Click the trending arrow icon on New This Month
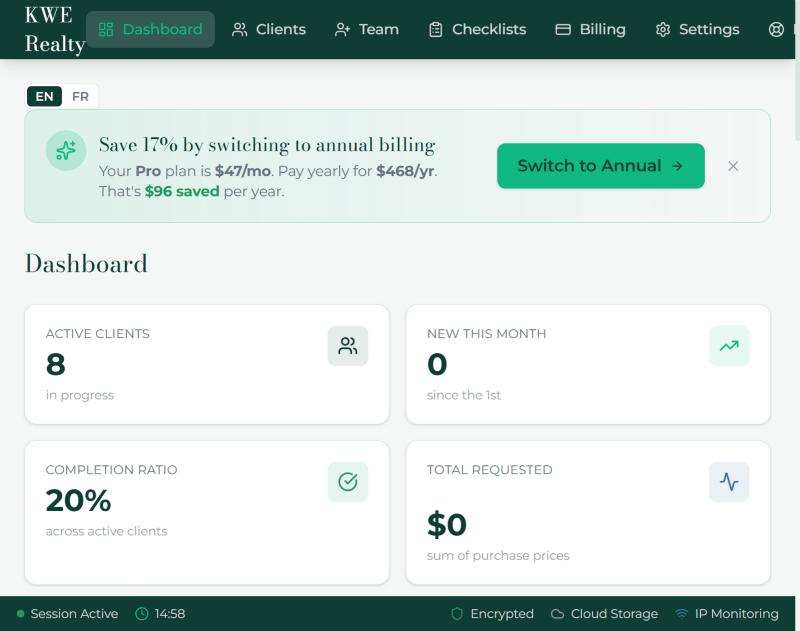This screenshot has height=631, width=800. tap(729, 346)
